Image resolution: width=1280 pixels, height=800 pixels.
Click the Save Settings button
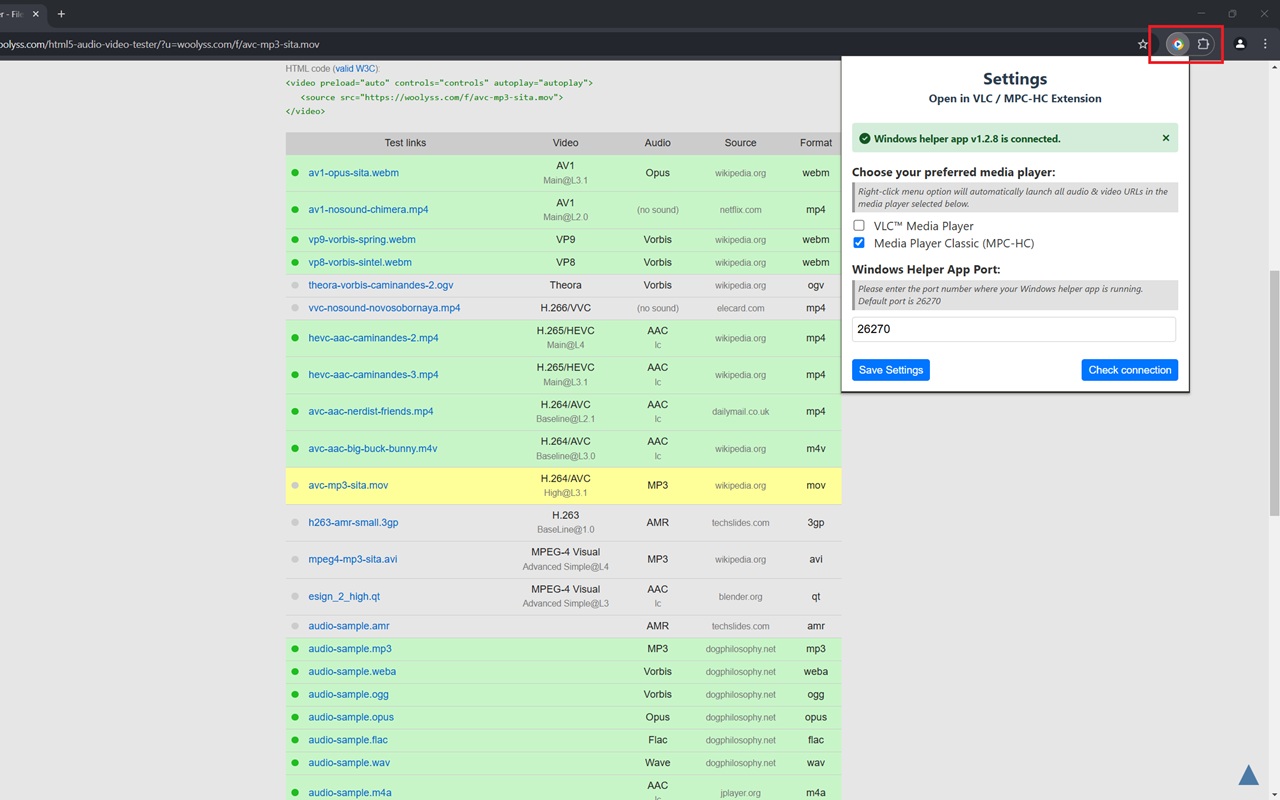point(890,370)
